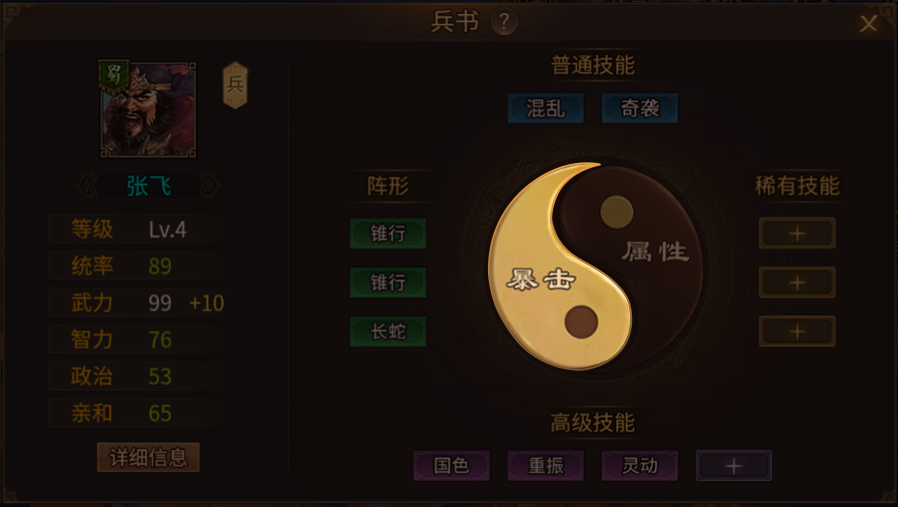Select the 国色 advanced skill

coord(451,466)
